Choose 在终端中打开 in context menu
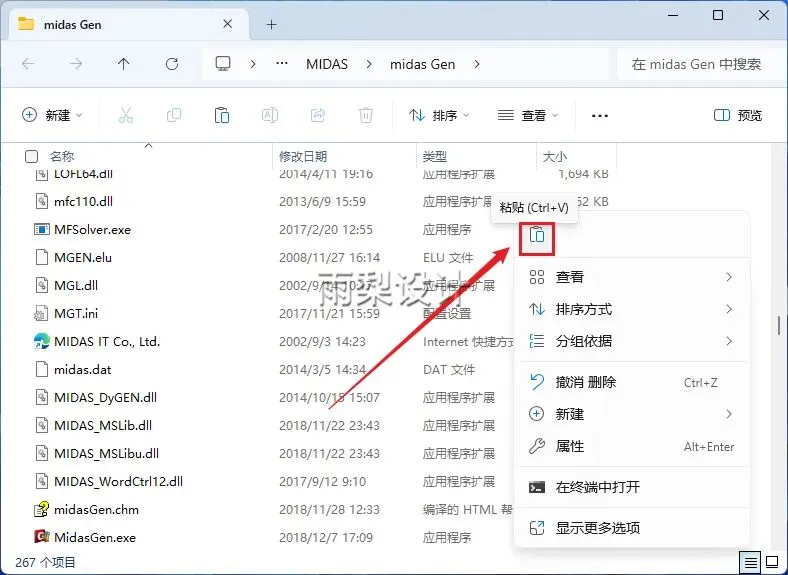The image size is (788, 575). click(x=632, y=487)
